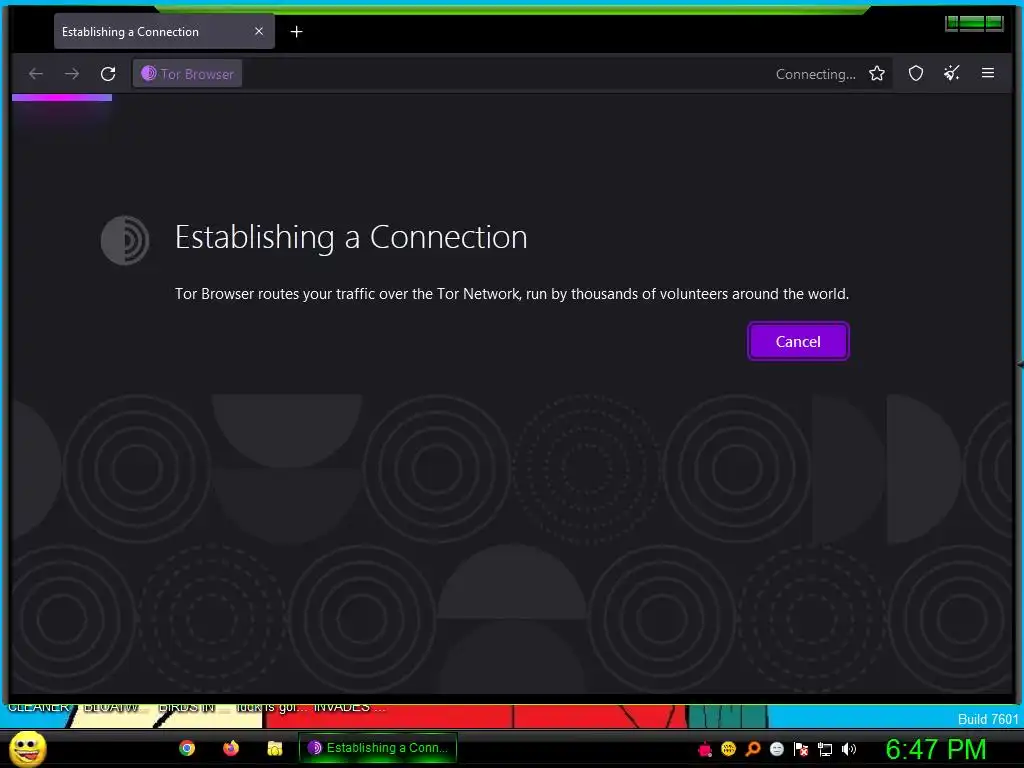
Task: Click the Build 7601 desktop text
Action: coord(988,719)
